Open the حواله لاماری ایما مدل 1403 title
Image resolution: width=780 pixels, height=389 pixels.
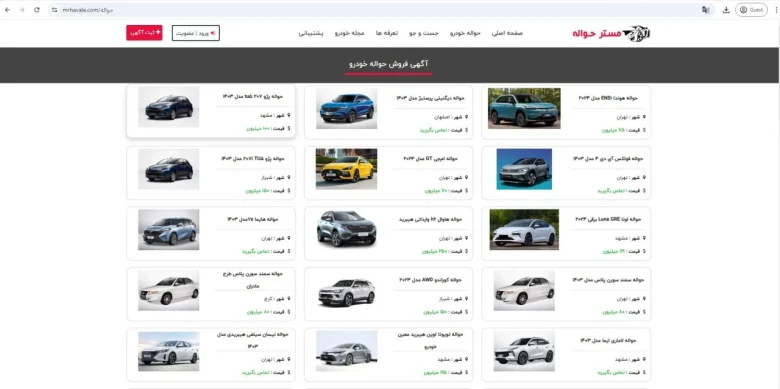click(608, 340)
